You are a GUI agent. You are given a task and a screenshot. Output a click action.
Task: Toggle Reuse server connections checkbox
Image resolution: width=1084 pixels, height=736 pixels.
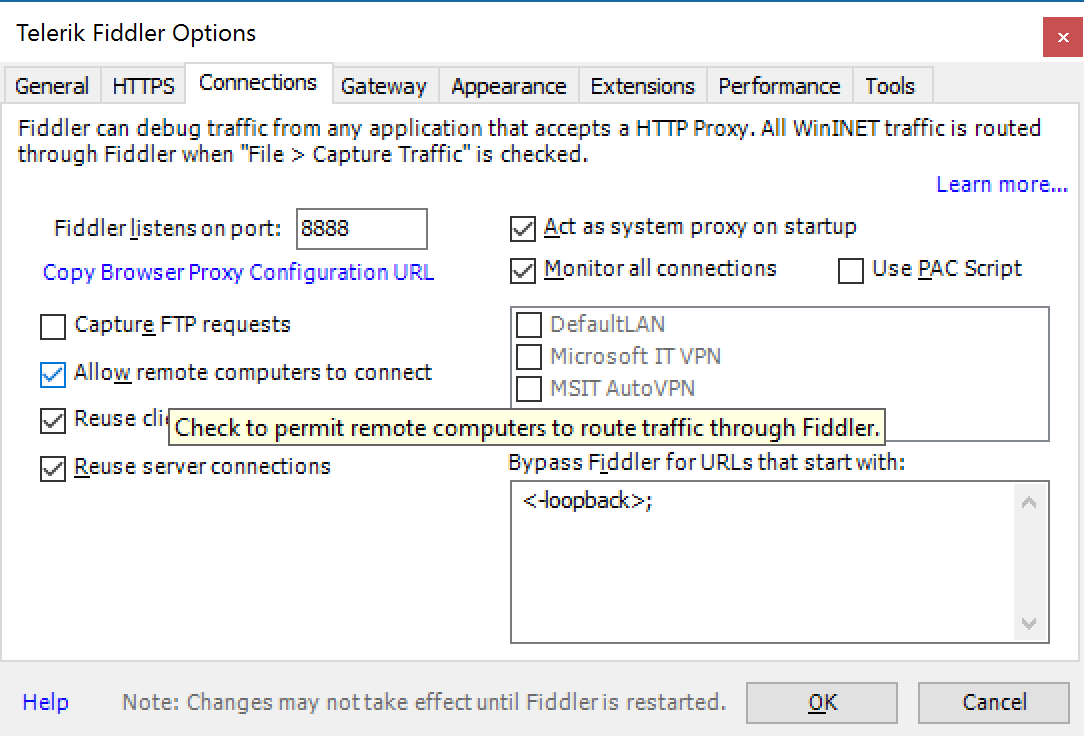53,468
